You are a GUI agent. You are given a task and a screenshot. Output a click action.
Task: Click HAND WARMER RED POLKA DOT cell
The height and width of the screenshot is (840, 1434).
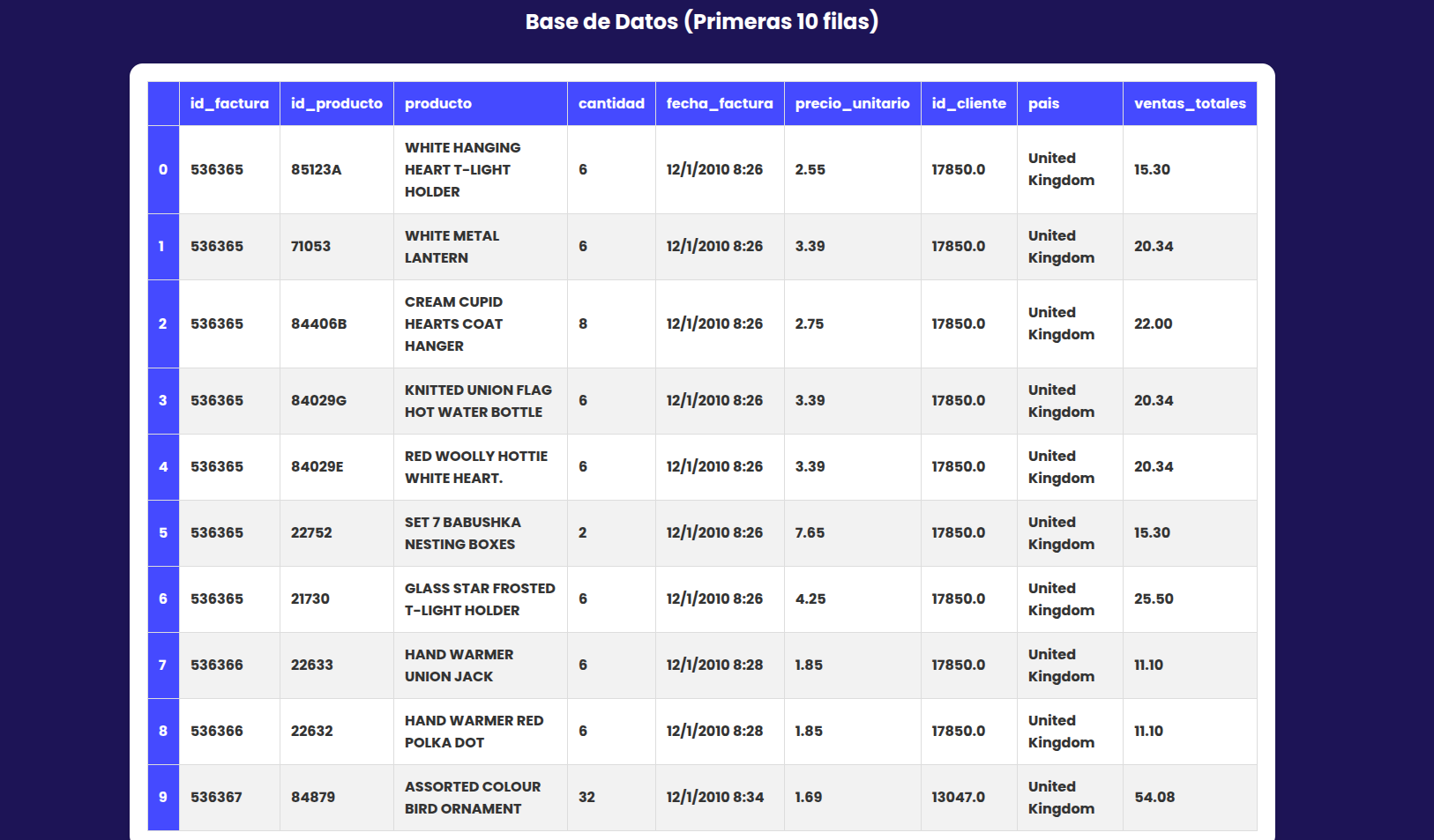point(481,732)
